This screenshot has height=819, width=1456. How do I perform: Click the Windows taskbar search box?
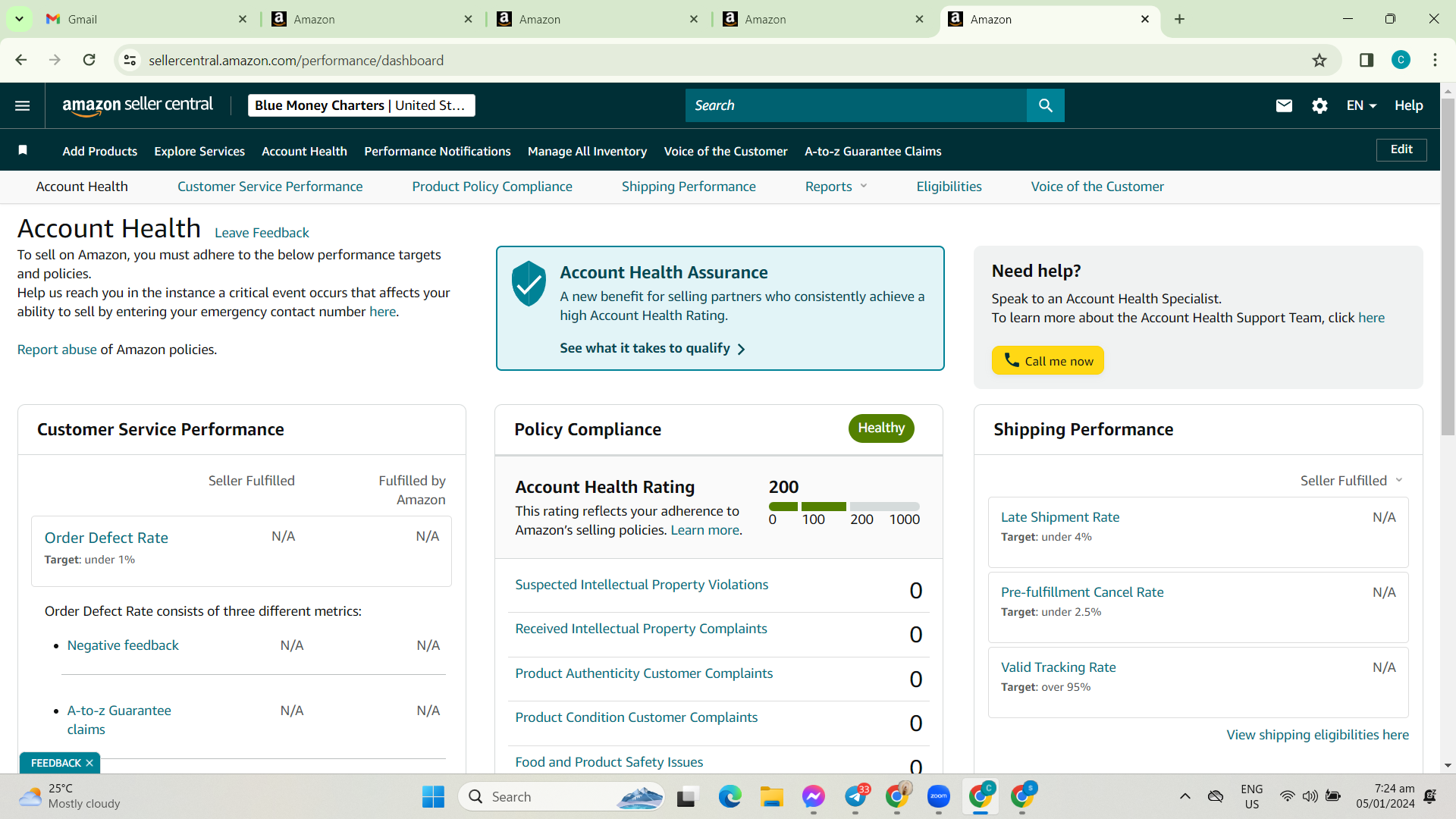tap(561, 796)
